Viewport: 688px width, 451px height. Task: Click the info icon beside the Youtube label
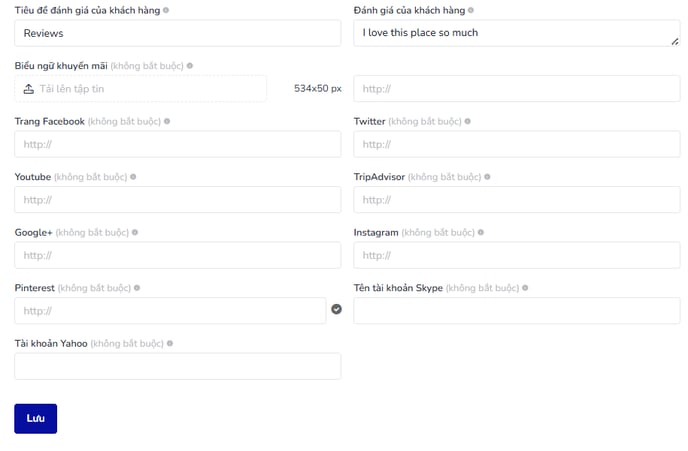pos(133,177)
